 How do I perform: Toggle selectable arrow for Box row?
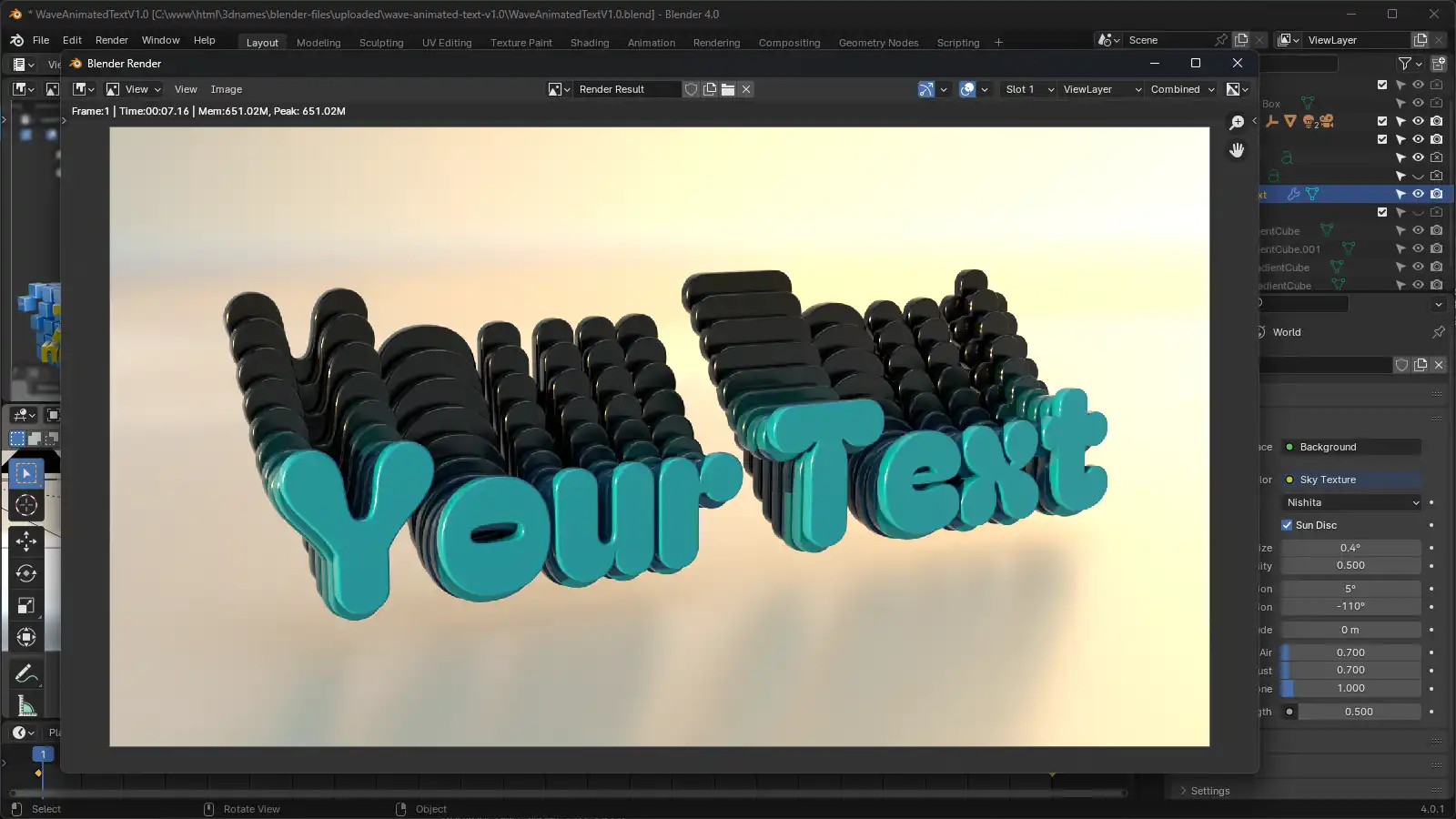click(1400, 103)
